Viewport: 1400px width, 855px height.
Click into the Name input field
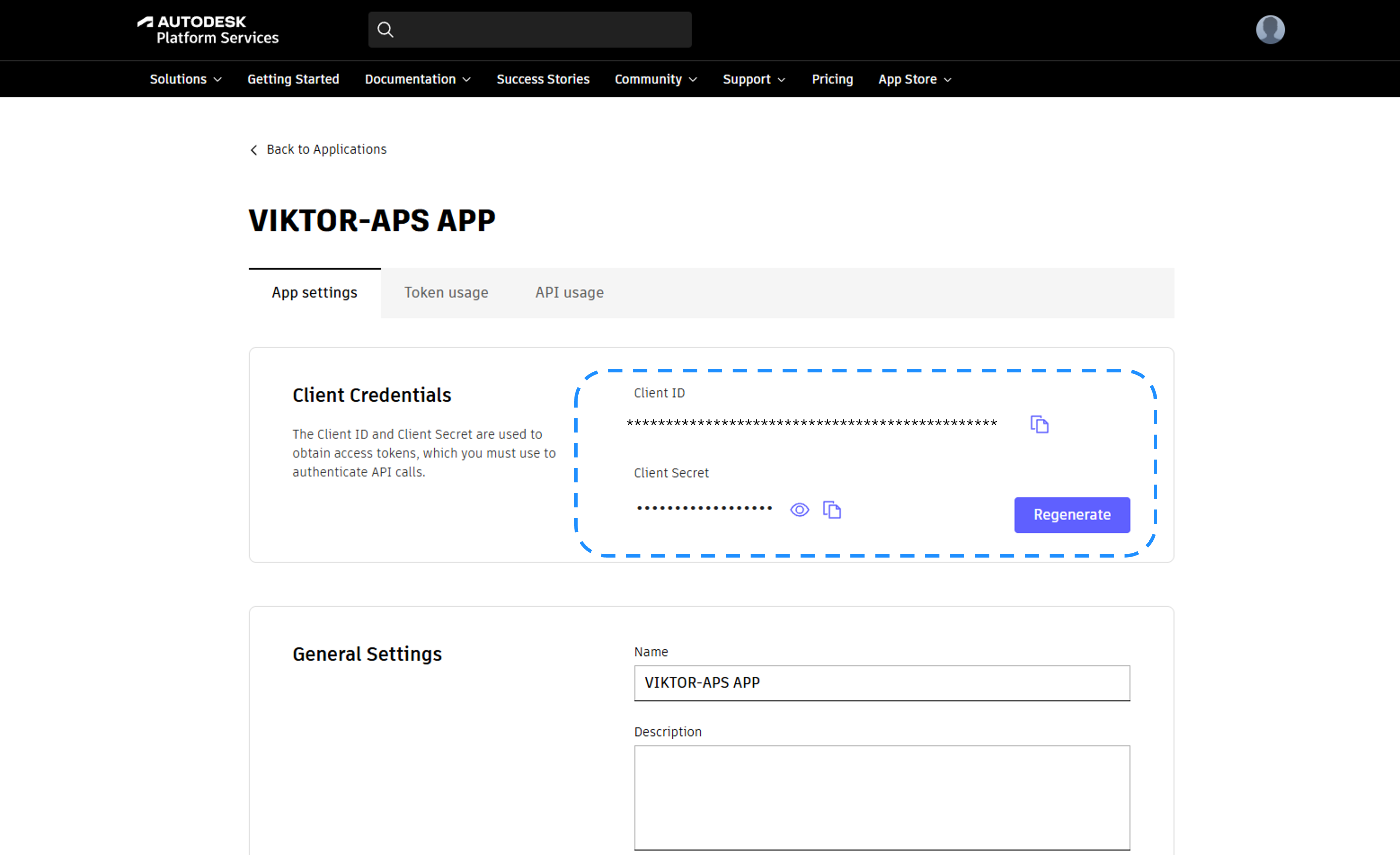click(x=881, y=682)
